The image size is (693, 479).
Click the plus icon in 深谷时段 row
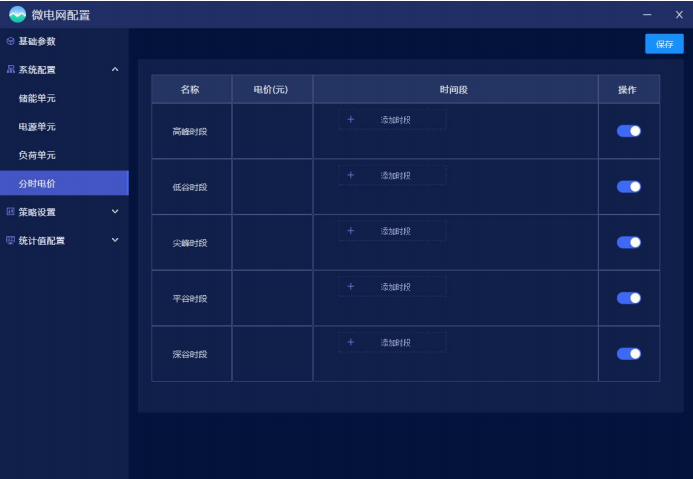(350, 343)
